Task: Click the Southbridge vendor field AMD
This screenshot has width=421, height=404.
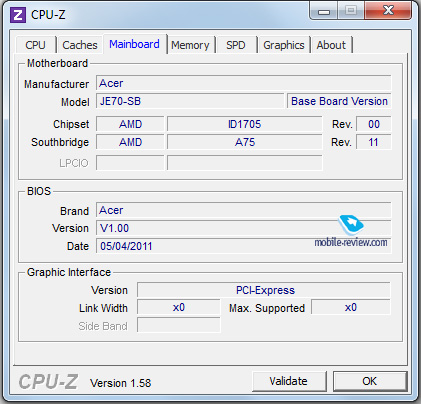Action: pos(130,142)
